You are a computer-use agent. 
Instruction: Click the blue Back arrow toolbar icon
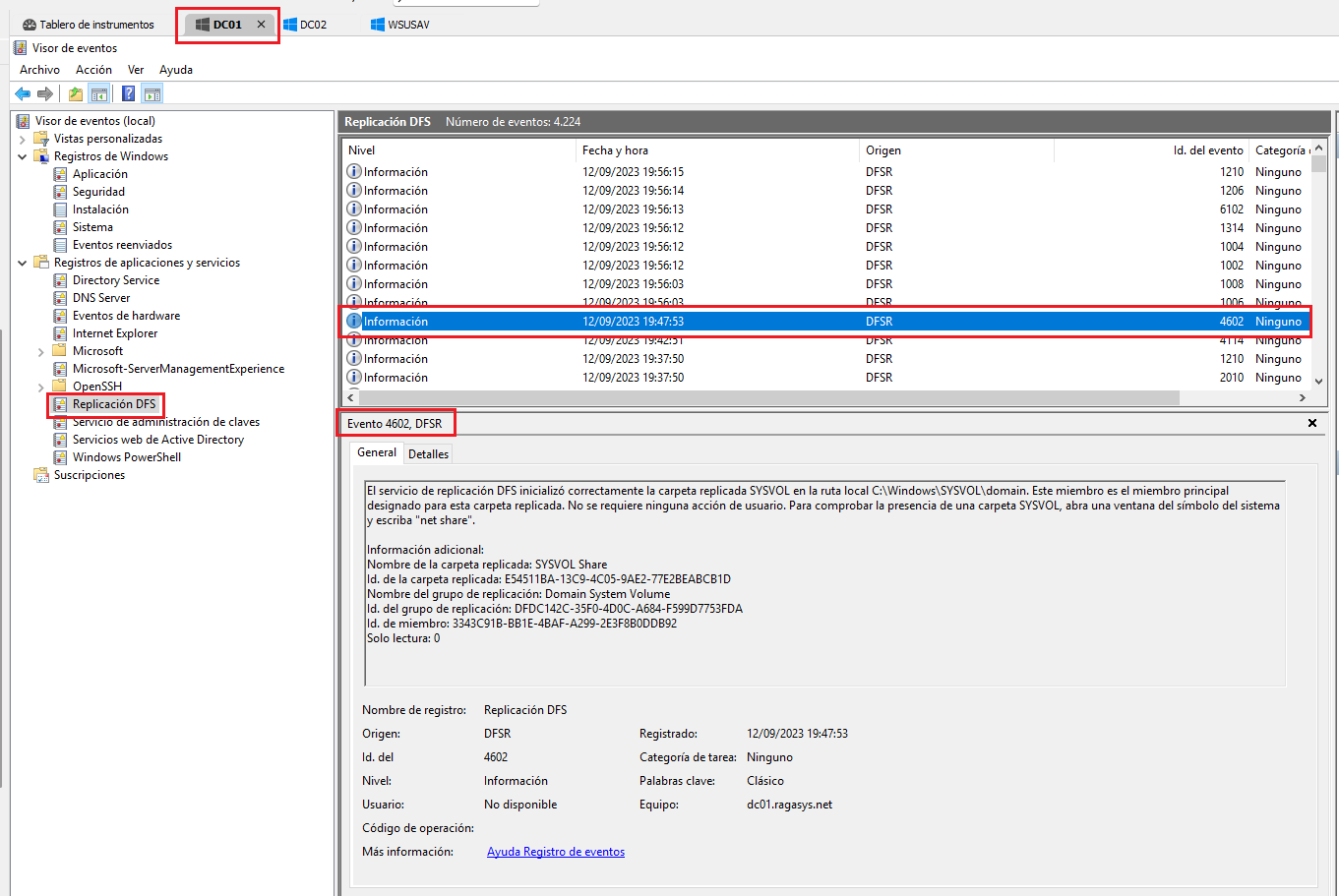point(23,94)
